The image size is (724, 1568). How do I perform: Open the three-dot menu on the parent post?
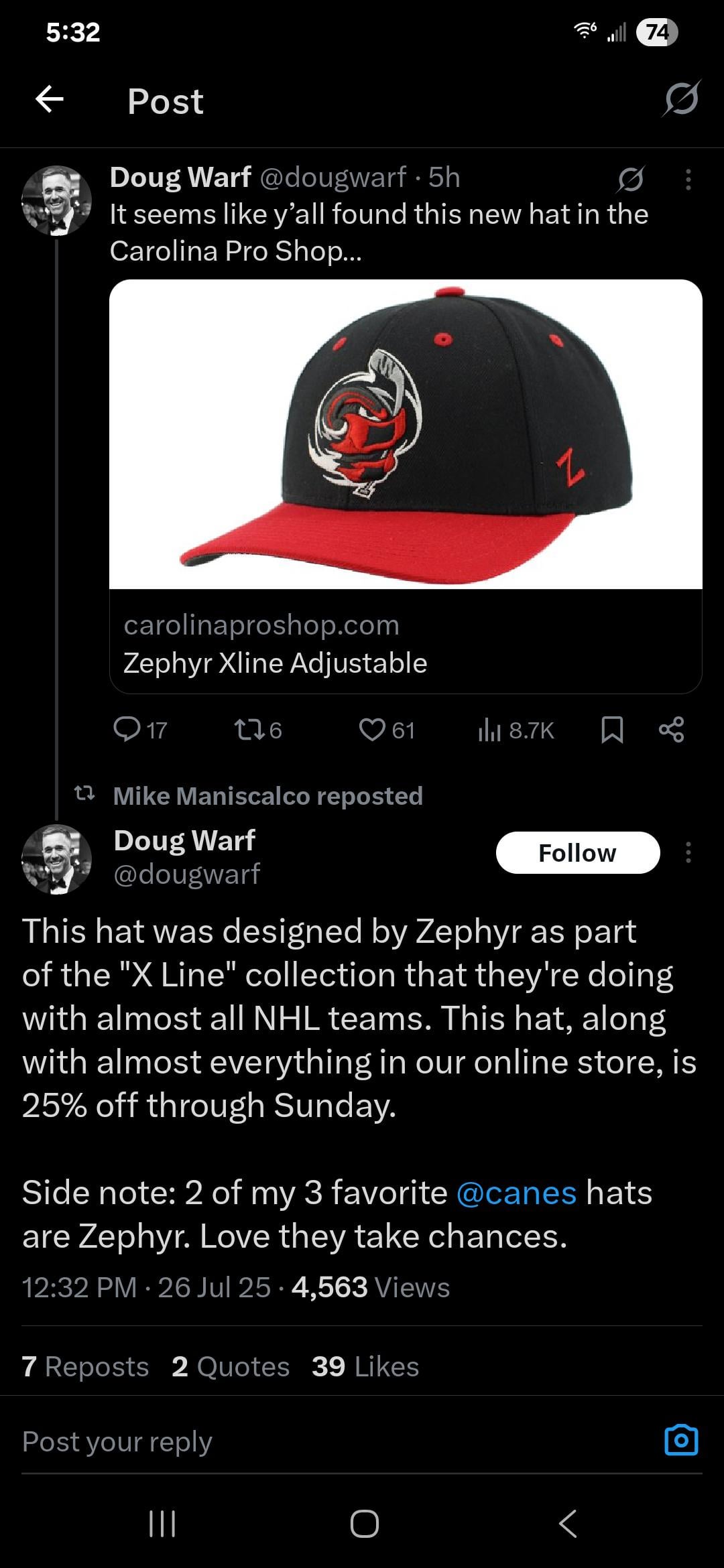tap(688, 180)
